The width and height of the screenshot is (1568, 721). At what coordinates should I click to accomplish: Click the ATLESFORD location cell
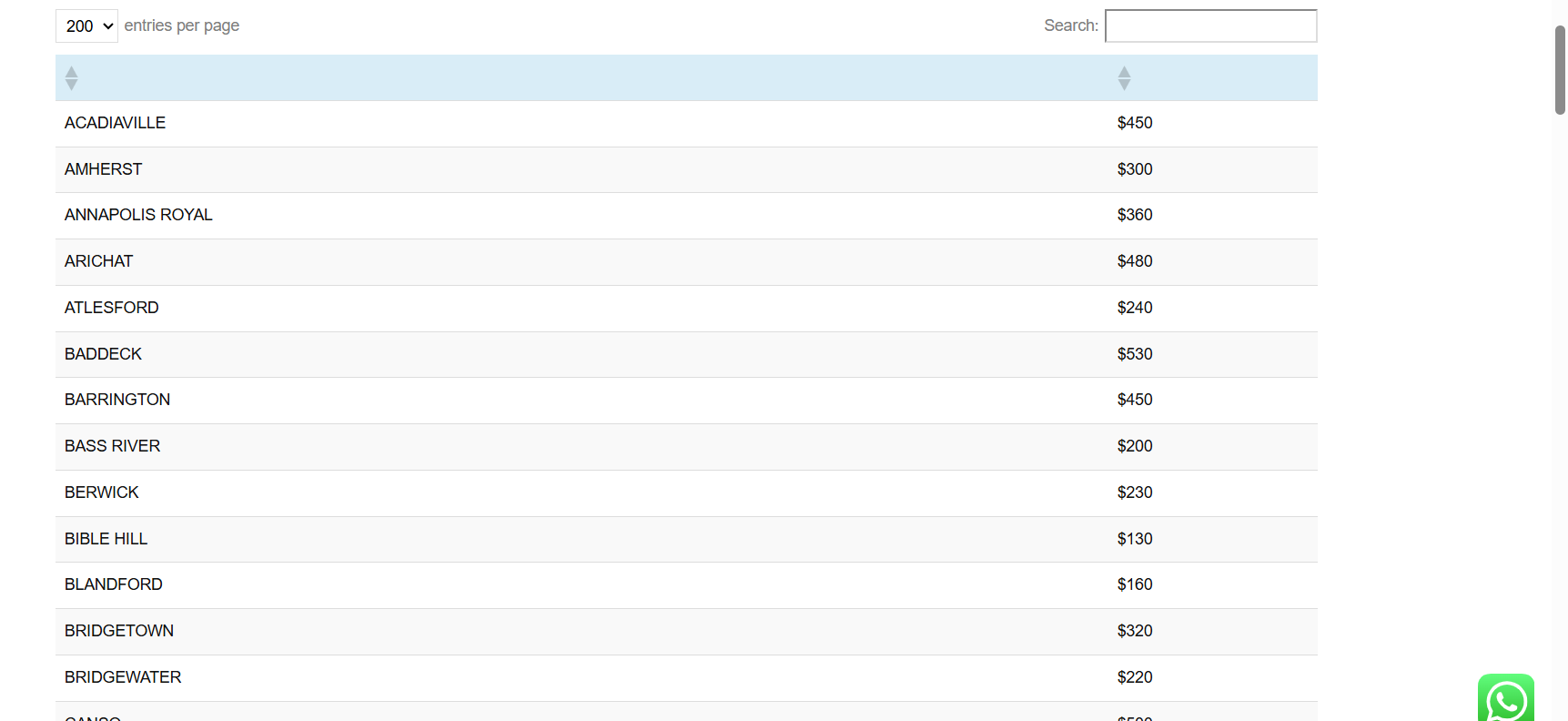(111, 308)
